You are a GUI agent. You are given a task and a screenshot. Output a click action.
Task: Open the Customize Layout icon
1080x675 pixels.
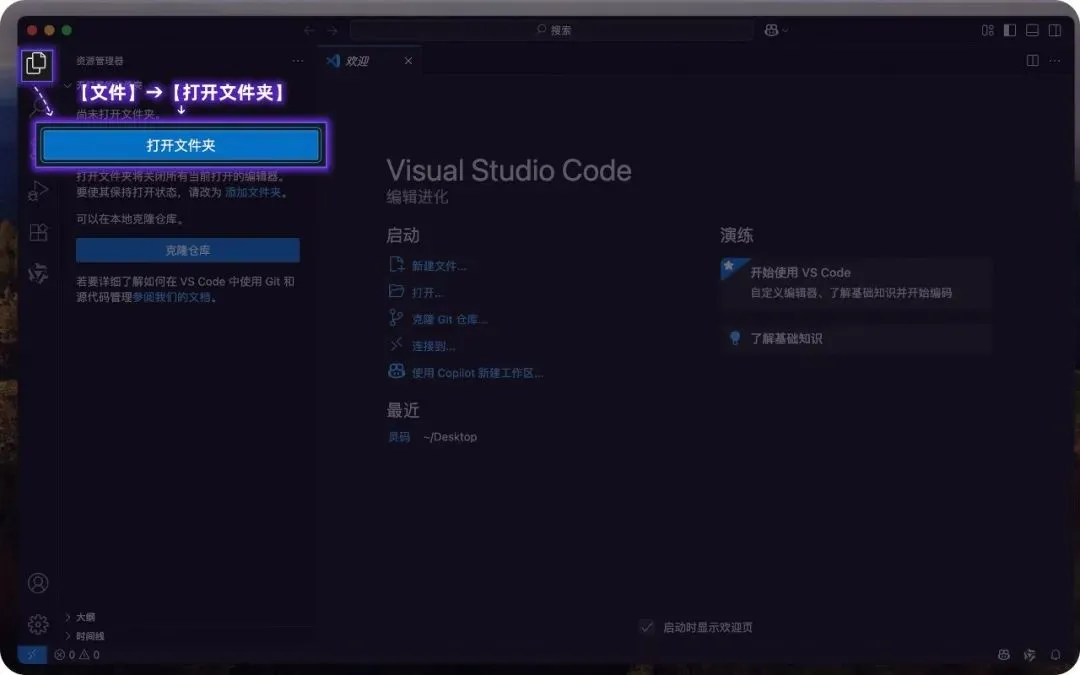988,30
